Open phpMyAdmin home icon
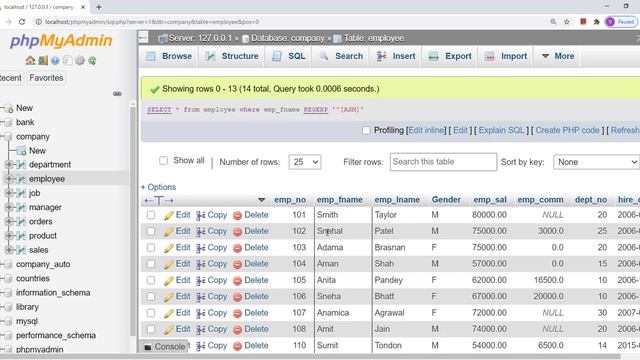This screenshot has width=640, height=360. tap(30, 61)
